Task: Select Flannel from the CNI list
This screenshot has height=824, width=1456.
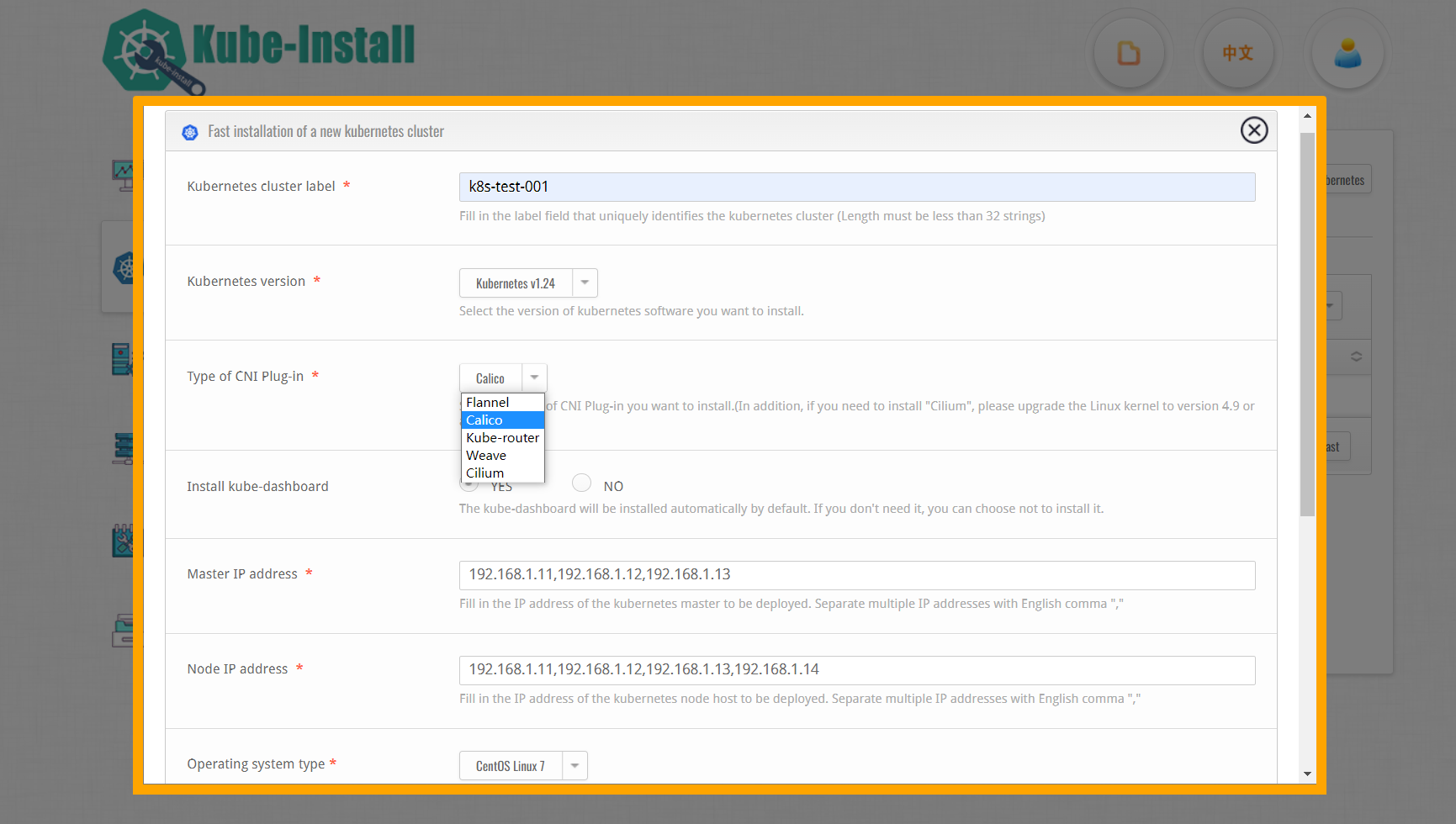Action: (503, 403)
